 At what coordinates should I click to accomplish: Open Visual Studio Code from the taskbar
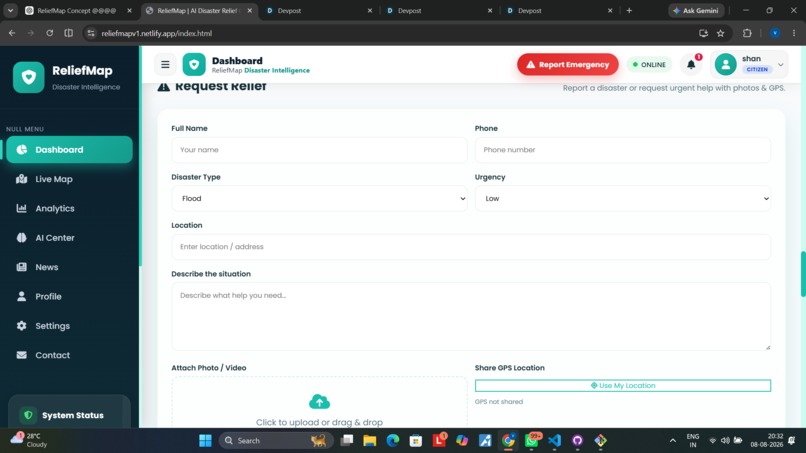coord(555,441)
